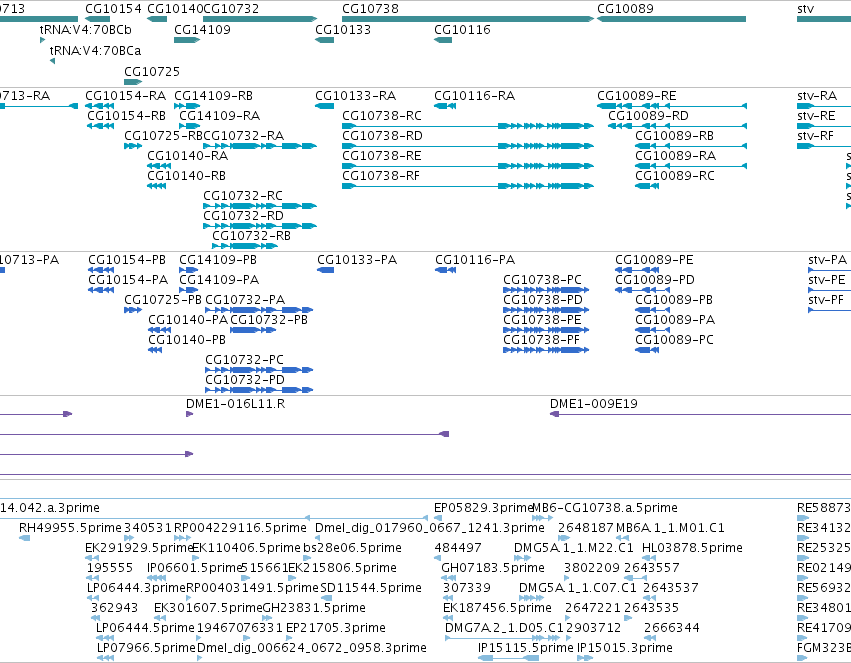Image resolution: width=851 pixels, height=663 pixels.
Task: Select gene CG10133 label
Action: pos(343,29)
